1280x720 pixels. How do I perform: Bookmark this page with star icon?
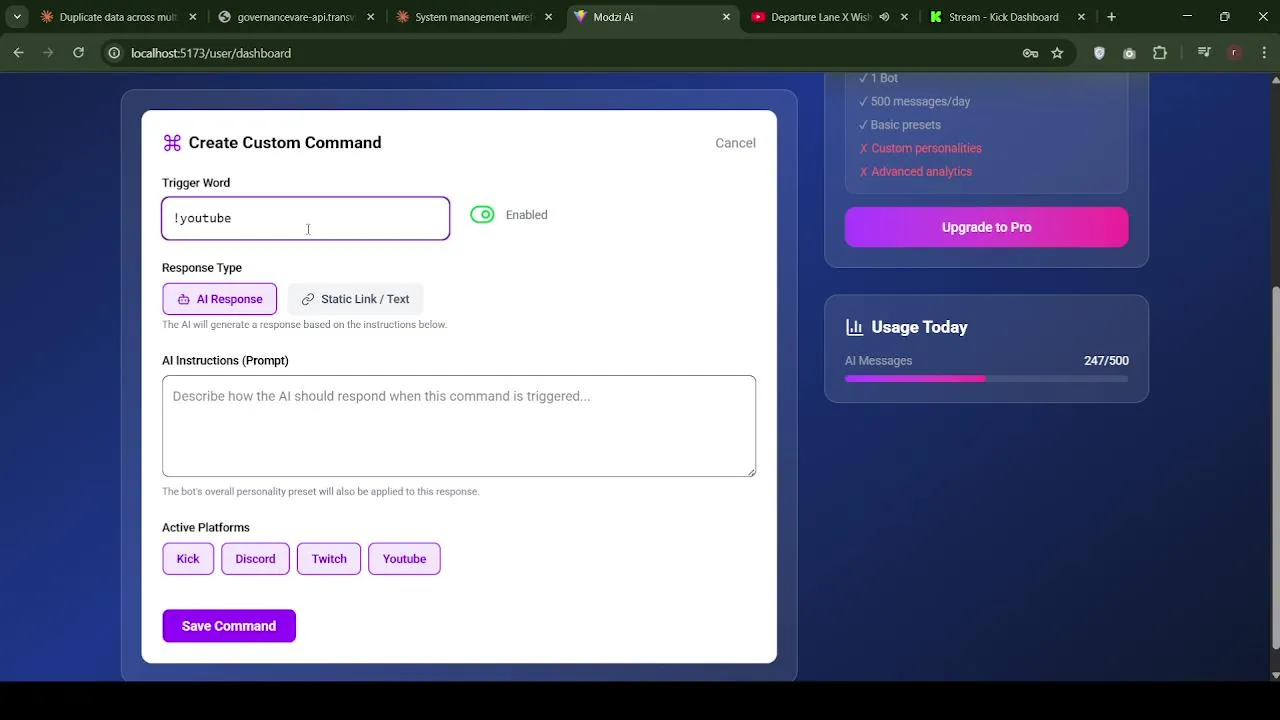click(x=1057, y=53)
